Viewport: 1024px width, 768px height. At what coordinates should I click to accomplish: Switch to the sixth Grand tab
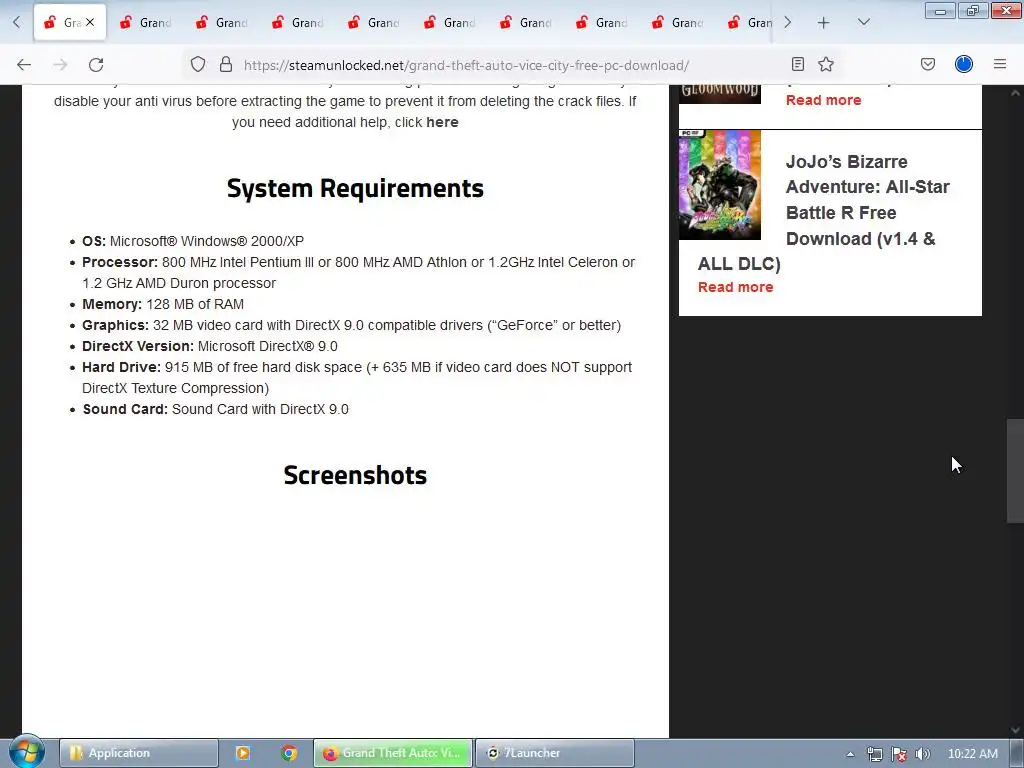click(x=449, y=23)
